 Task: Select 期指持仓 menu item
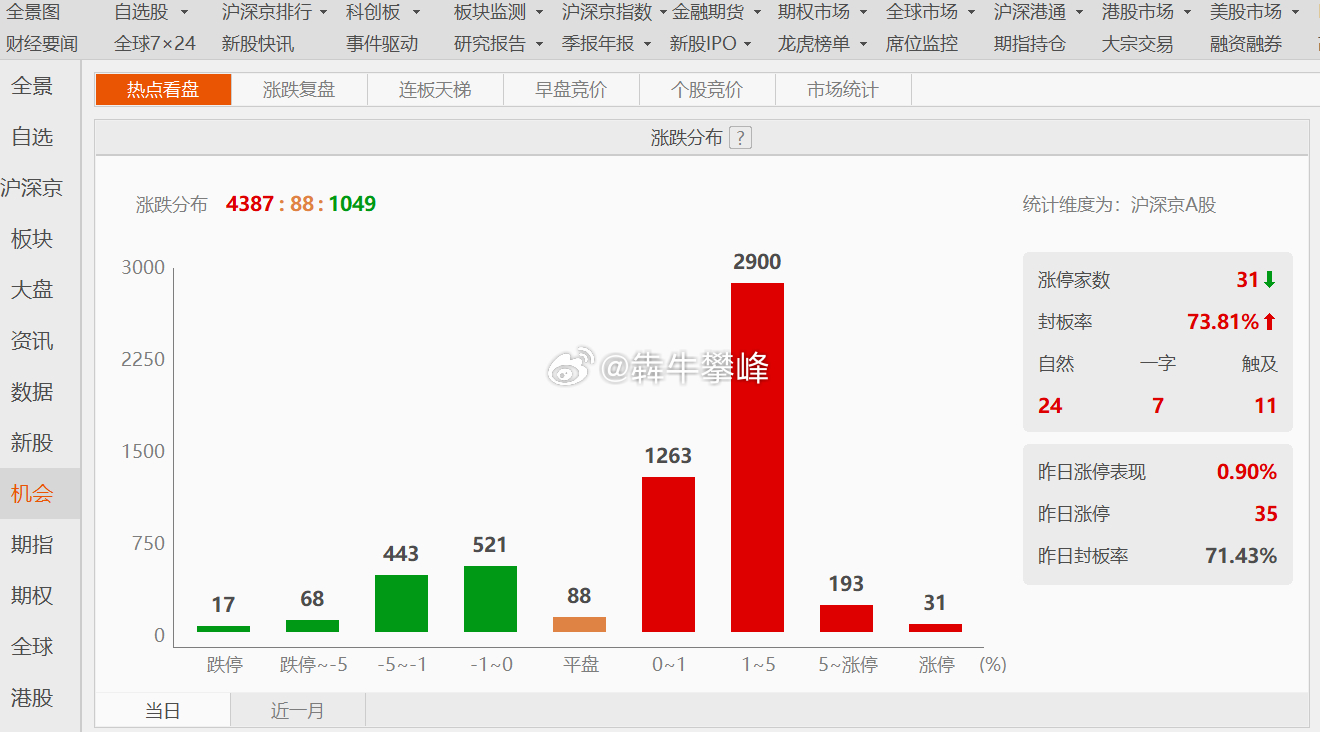coord(1030,44)
